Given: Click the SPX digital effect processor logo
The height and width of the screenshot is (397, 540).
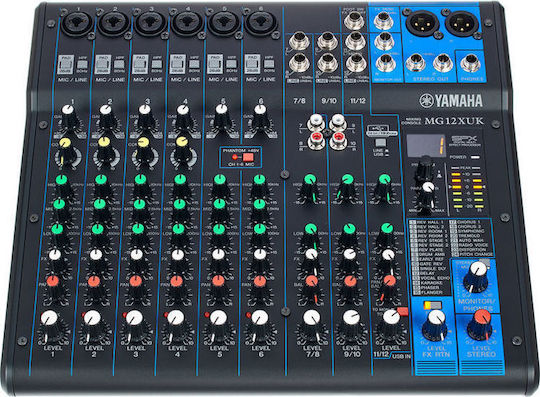Looking at the screenshot, I should tap(465, 141).
